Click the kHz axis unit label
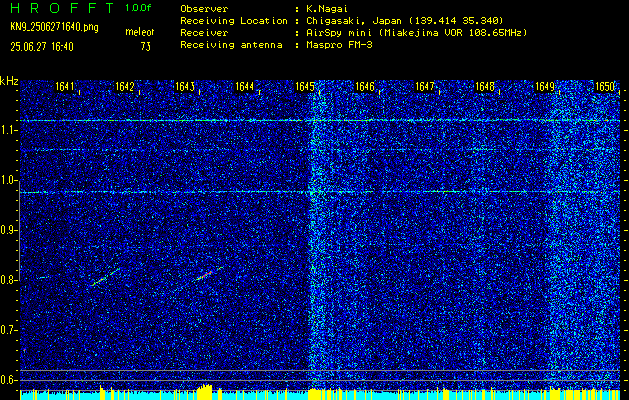This screenshot has width=629, height=400. point(9,81)
